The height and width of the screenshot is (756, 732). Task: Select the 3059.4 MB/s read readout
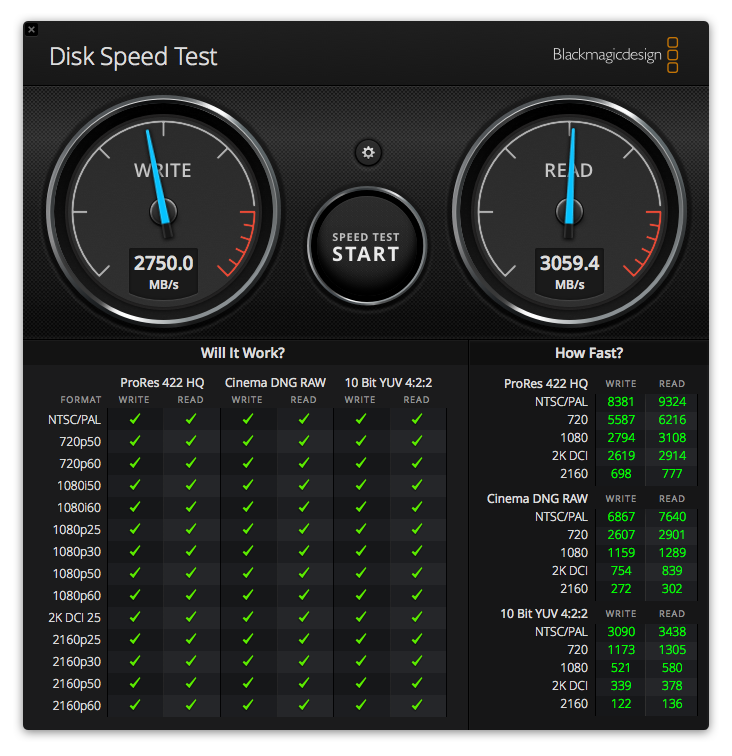(x=569, y=271)
